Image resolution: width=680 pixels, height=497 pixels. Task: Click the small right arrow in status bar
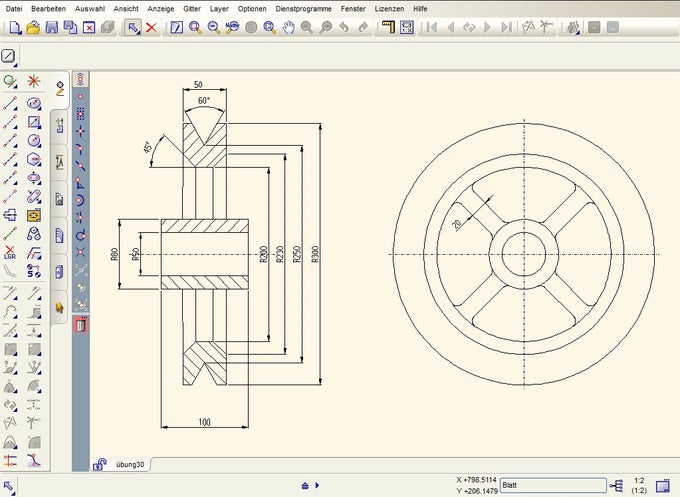pos(317,485)
